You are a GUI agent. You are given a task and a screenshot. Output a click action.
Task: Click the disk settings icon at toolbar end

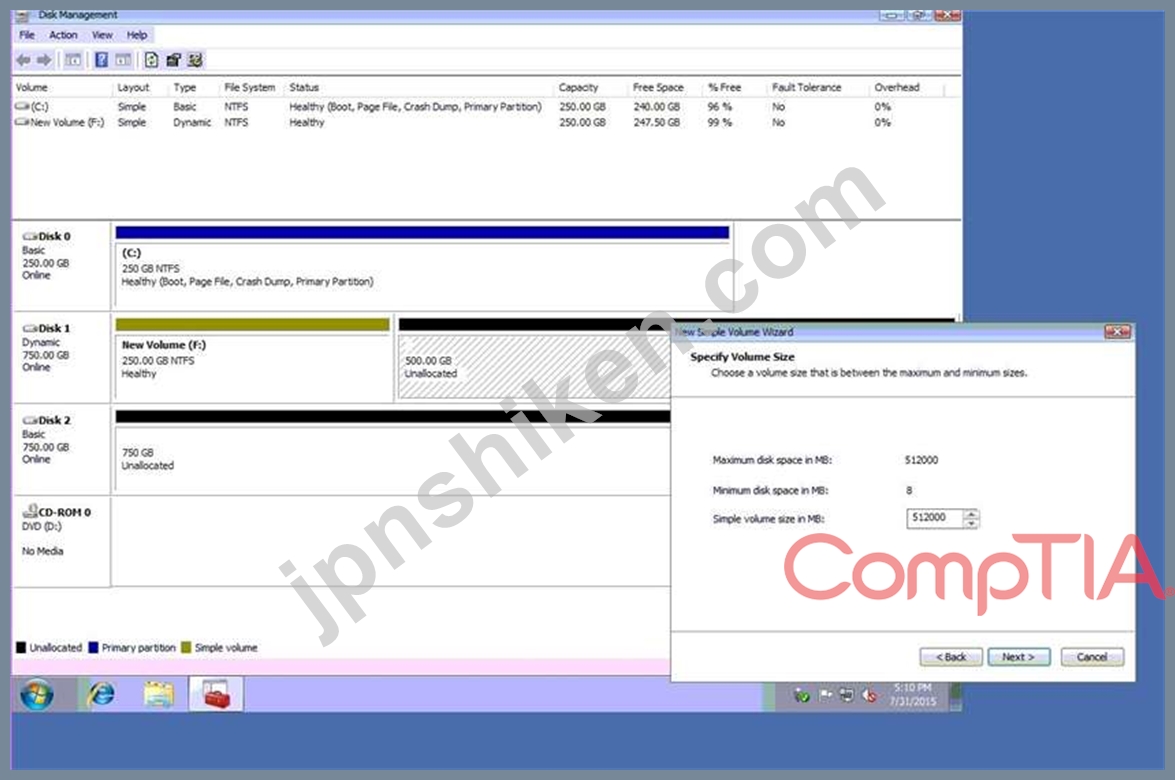[x=195, y=60]
